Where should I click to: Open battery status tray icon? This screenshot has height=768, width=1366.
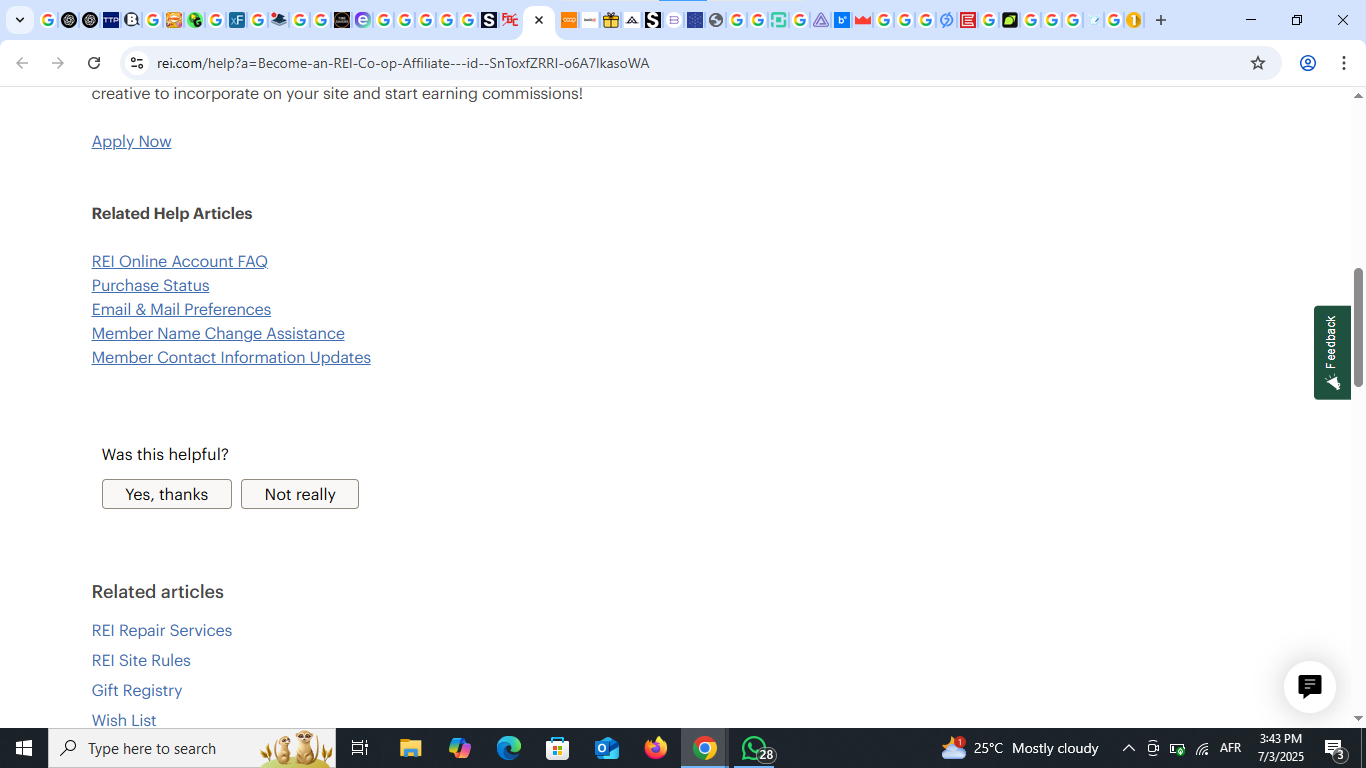click(1178, 748)
